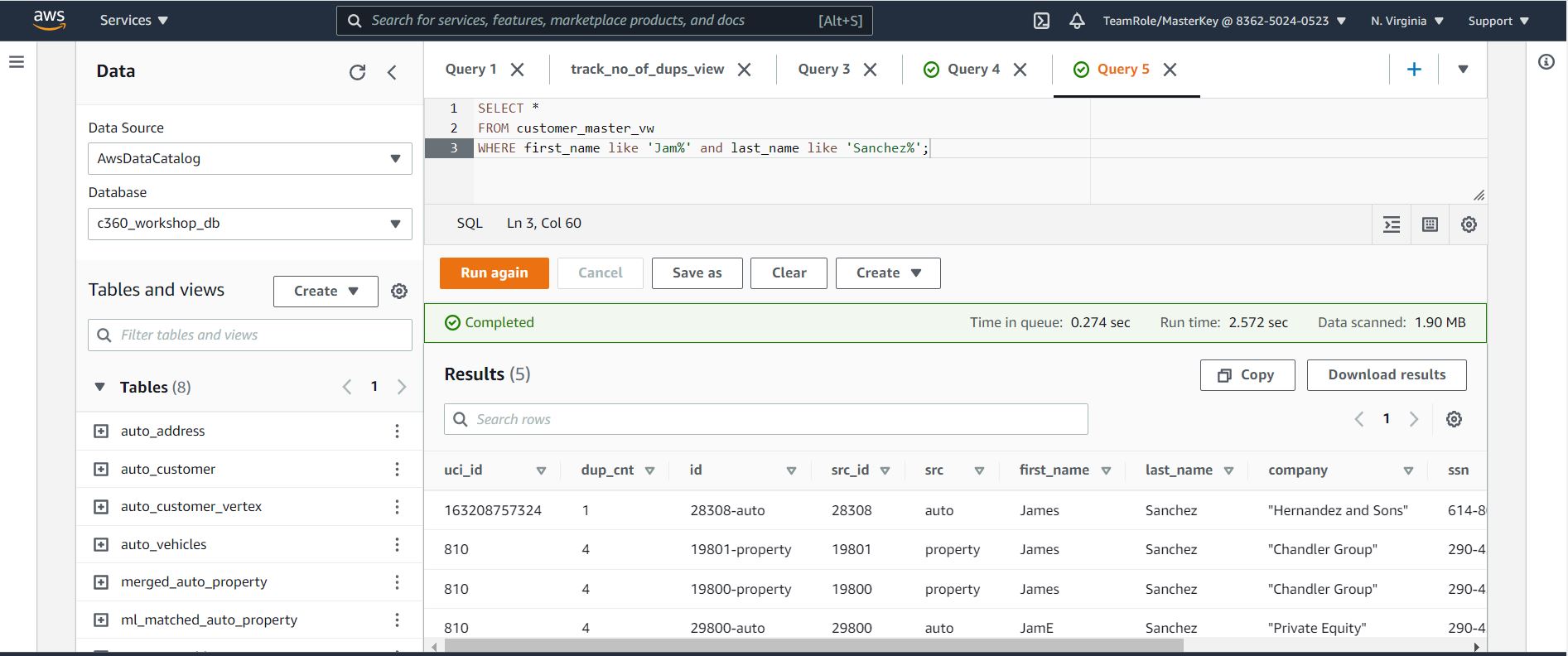Switch to track_no_of_dups_view tab
Viewport: 1568px width, 656px height.
coord(647,70)
